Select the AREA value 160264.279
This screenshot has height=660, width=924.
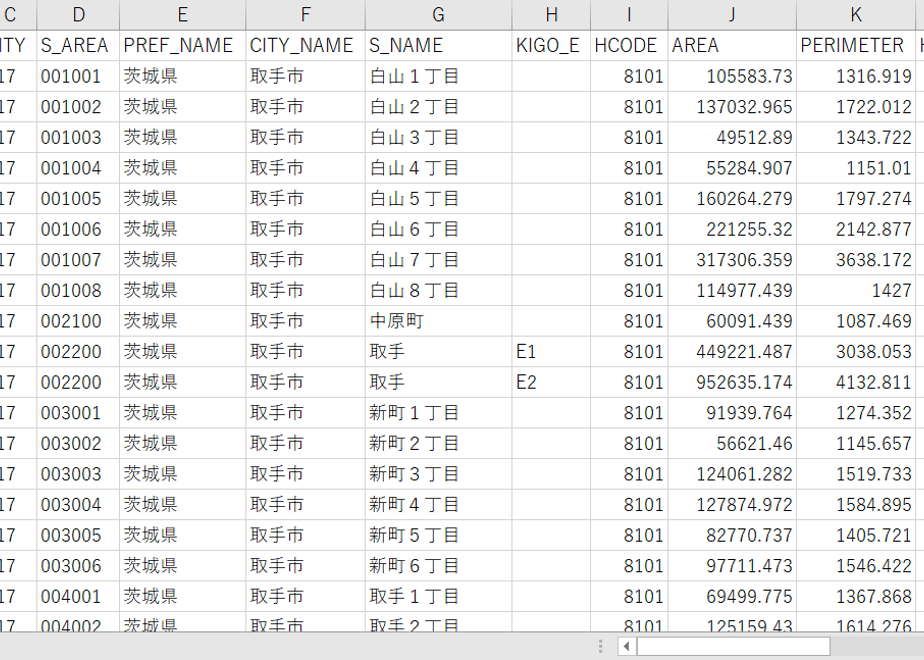(x=732, y=199)
